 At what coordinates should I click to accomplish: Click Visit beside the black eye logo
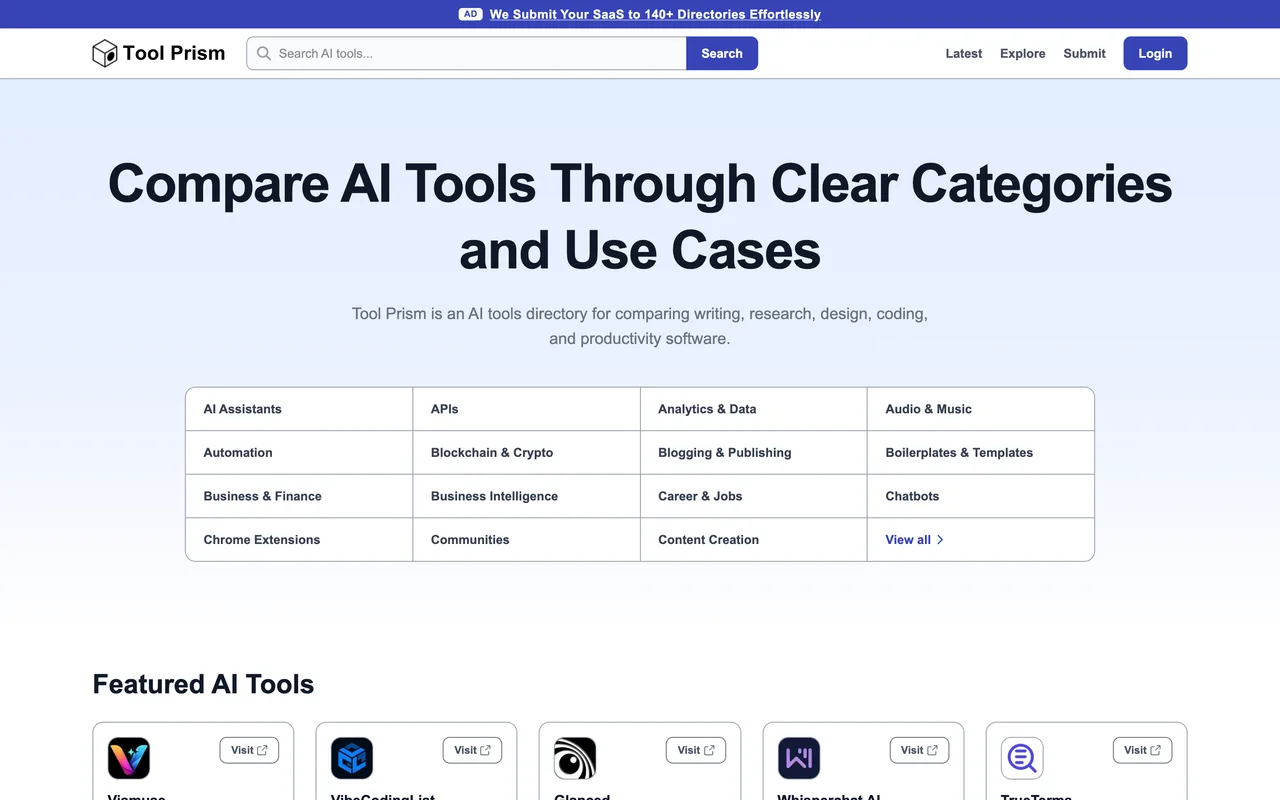tap(696, 750)
